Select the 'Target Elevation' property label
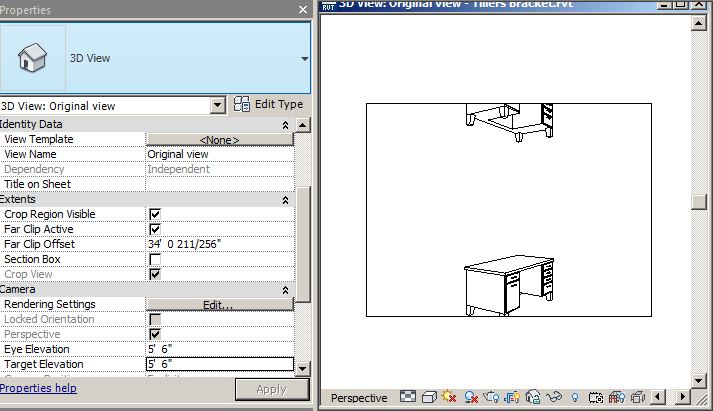The width and height of the screenshot is (713, 411). tap(44, 364)
